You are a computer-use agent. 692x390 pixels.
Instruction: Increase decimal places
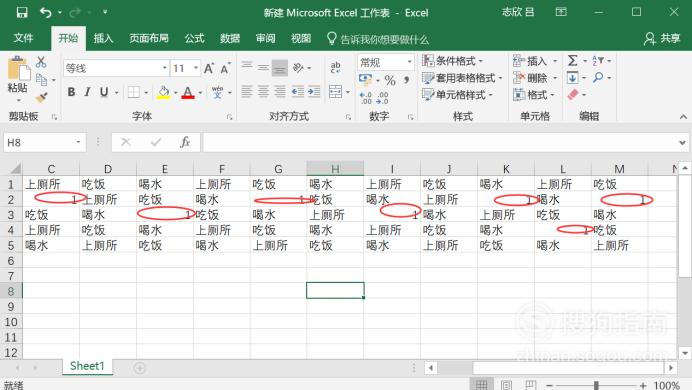(x=366, y=98)
